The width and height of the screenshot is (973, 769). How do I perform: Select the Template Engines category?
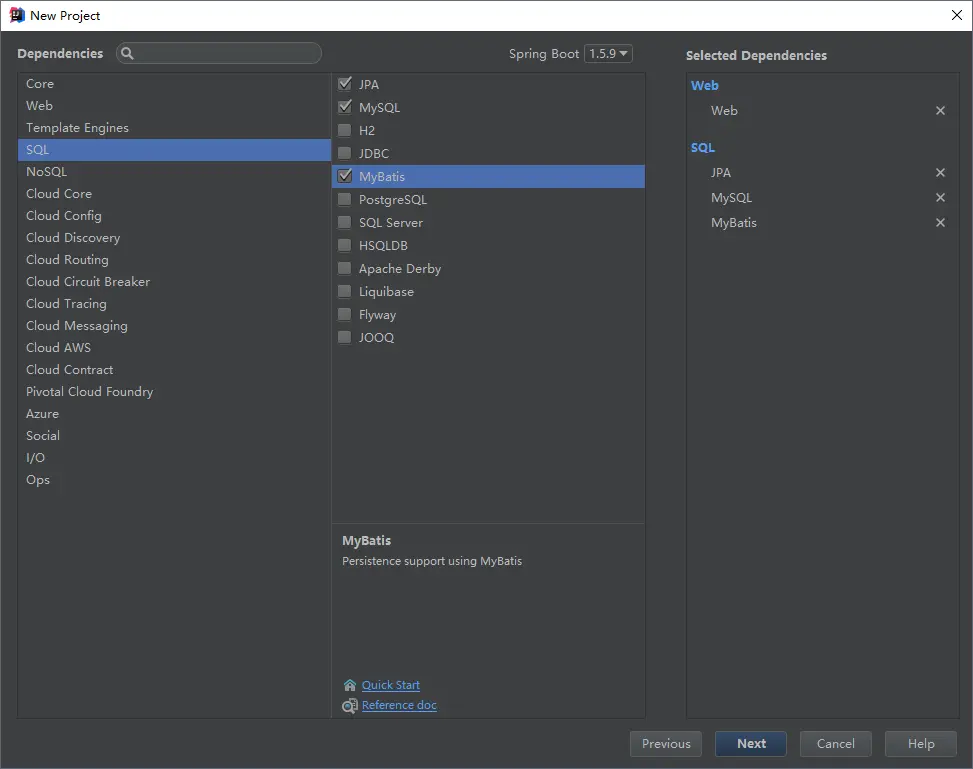[174, 128]
